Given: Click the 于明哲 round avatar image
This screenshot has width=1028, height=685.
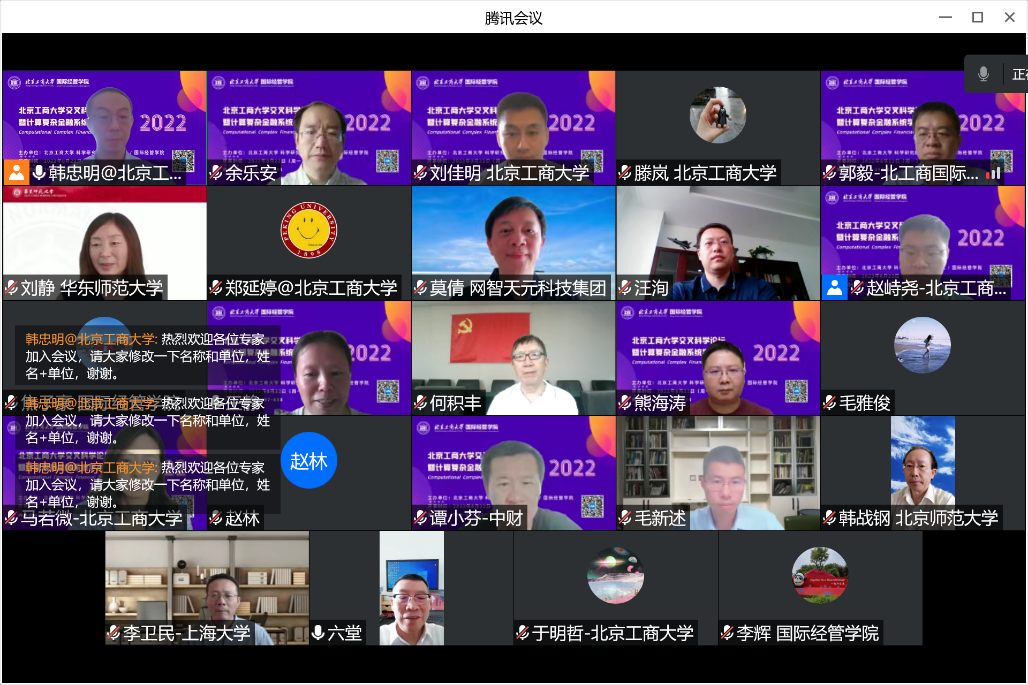Looking at the screenshot, I should pos(615,575).
